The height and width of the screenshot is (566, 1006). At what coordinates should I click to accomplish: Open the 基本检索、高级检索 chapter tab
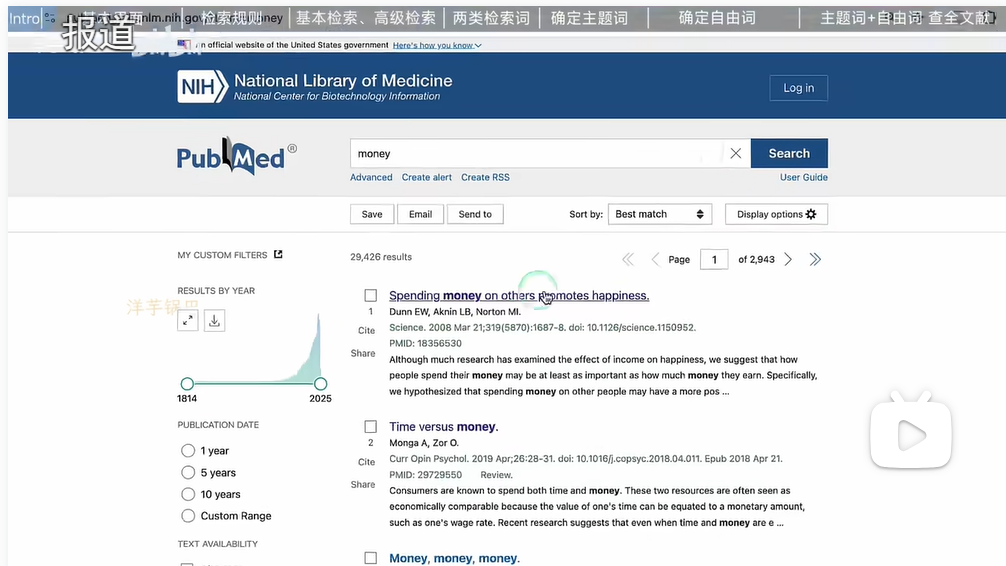click(366, 18)
